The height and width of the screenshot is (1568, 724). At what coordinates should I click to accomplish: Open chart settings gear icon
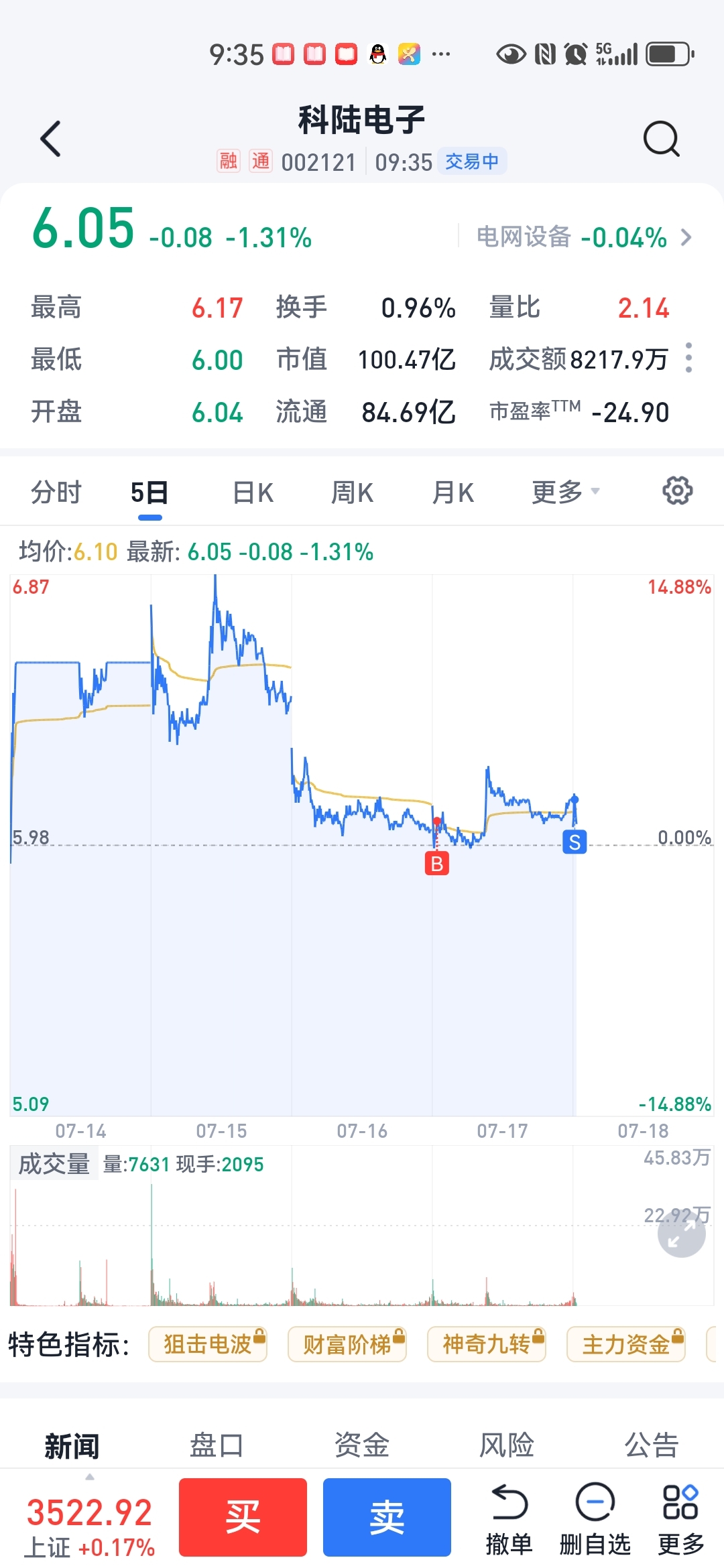coord(677,491)
